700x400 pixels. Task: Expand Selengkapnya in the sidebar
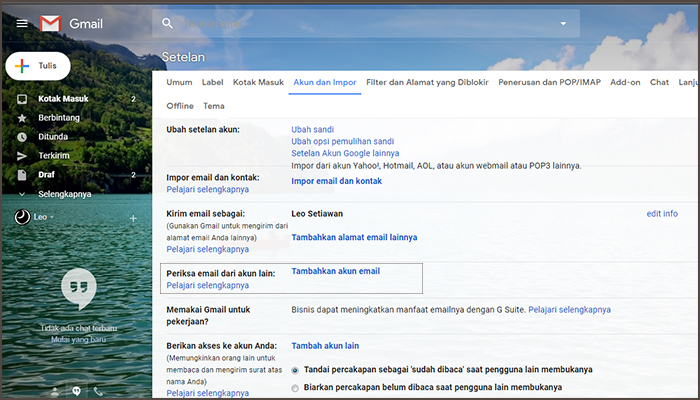64,193
